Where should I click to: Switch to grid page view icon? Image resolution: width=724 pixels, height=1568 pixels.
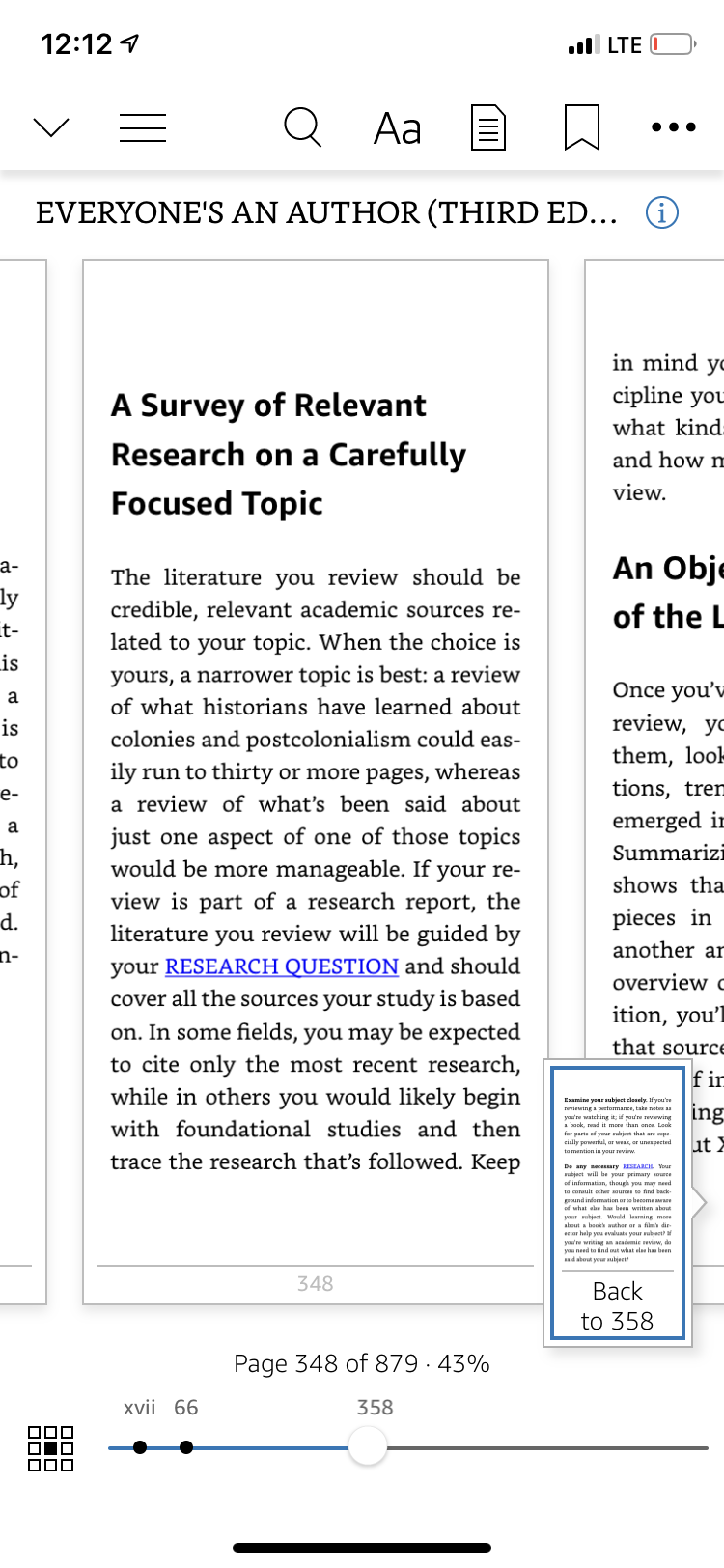51,1448
